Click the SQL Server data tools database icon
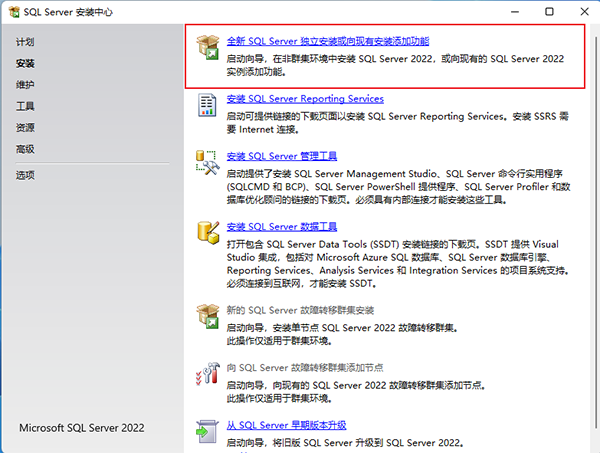 point(208,232)
